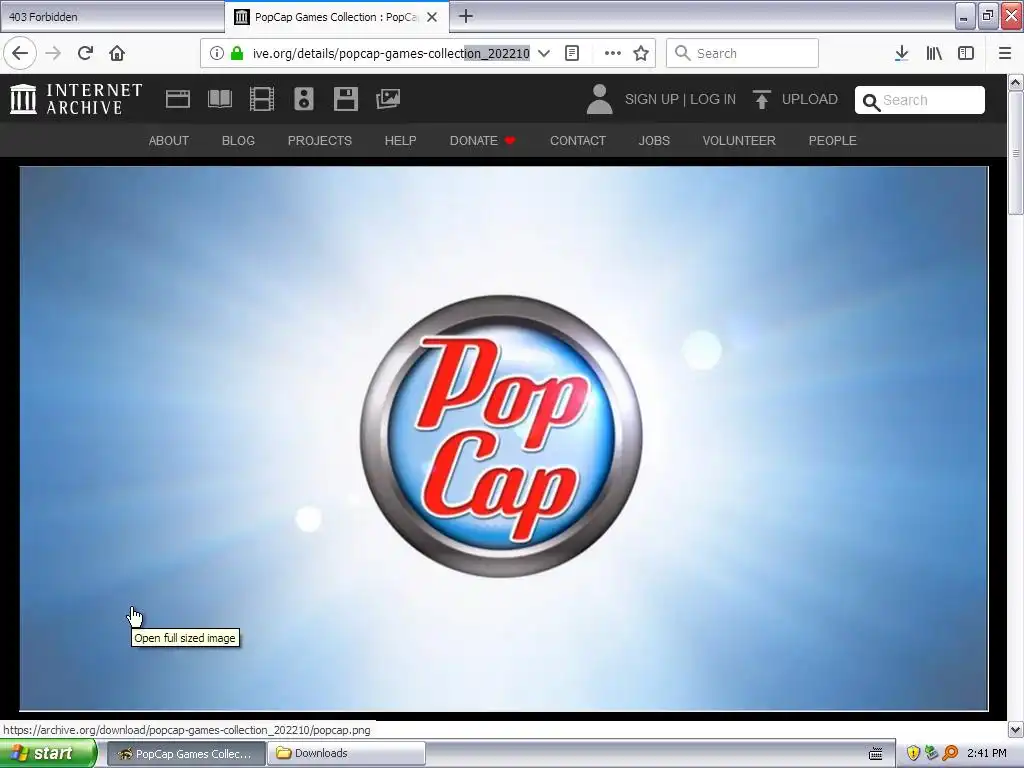Open the BLOG menu item
Image resolution: width=1024 pixels, height=768 pixels.
pos(238,140)
